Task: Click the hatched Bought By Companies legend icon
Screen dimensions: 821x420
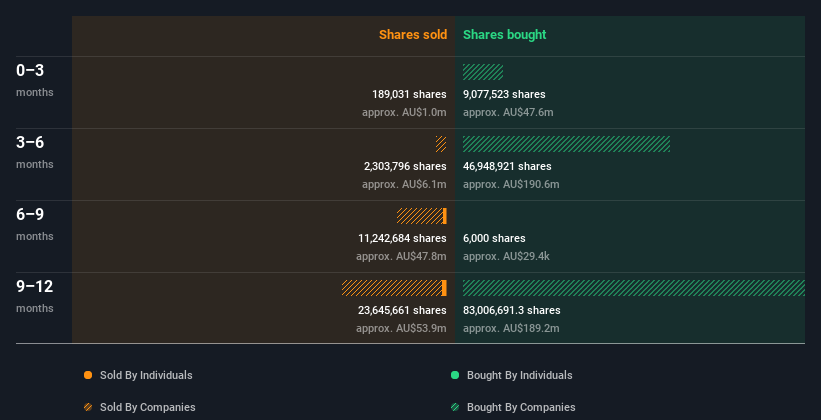Action: [455, 407]
